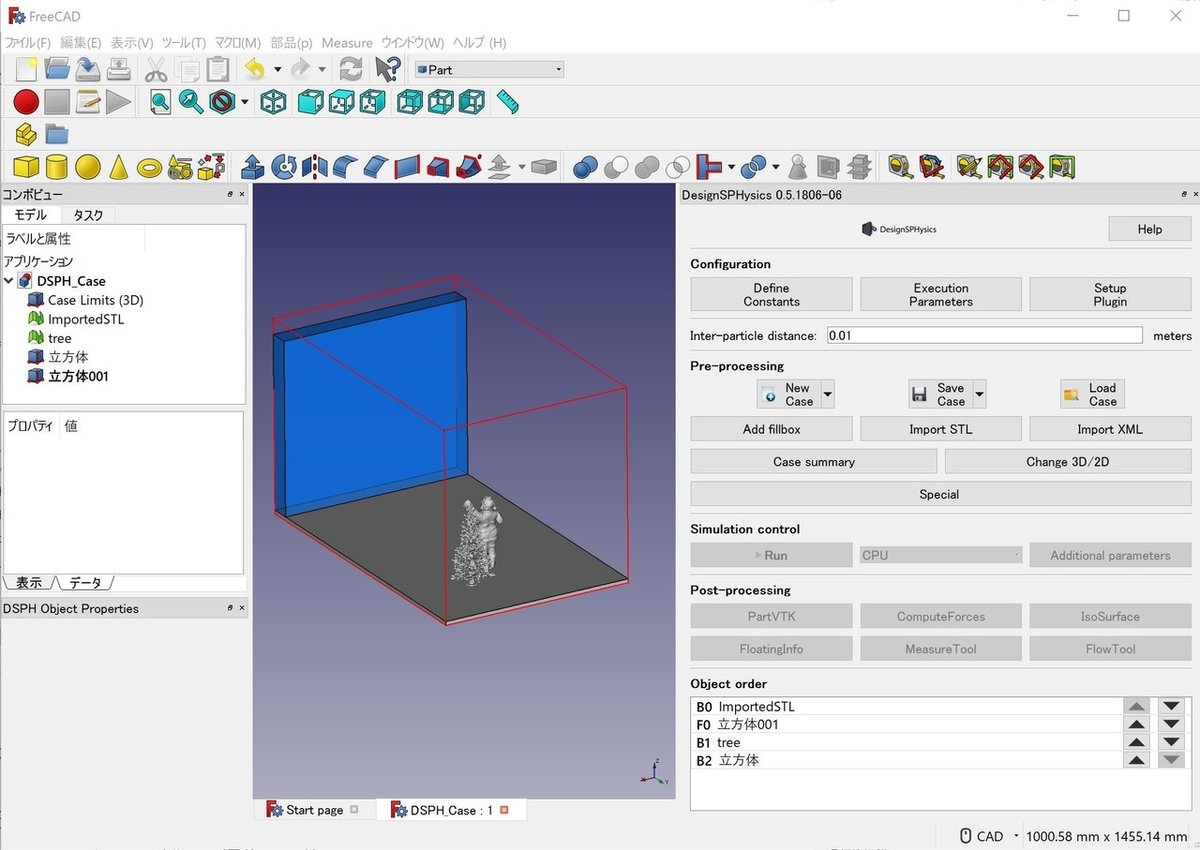This screenshot has height=850, width=1200.
Task: Select the tree item in model tree
Action: (60, 338)
